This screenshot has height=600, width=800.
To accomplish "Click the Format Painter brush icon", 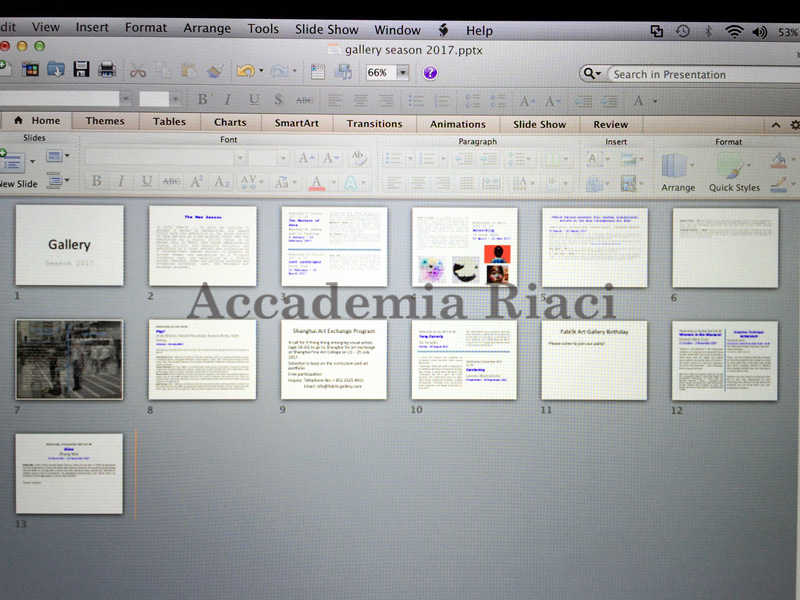I will click(215, 70).
